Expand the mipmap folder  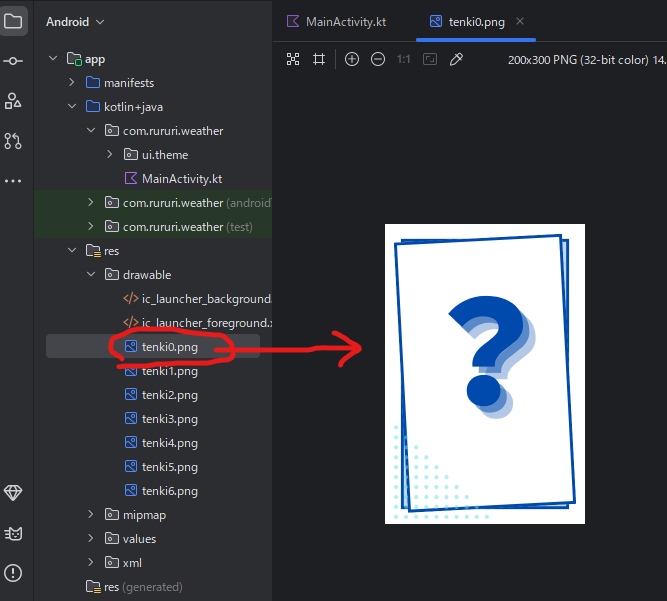(x=91, y=514)
